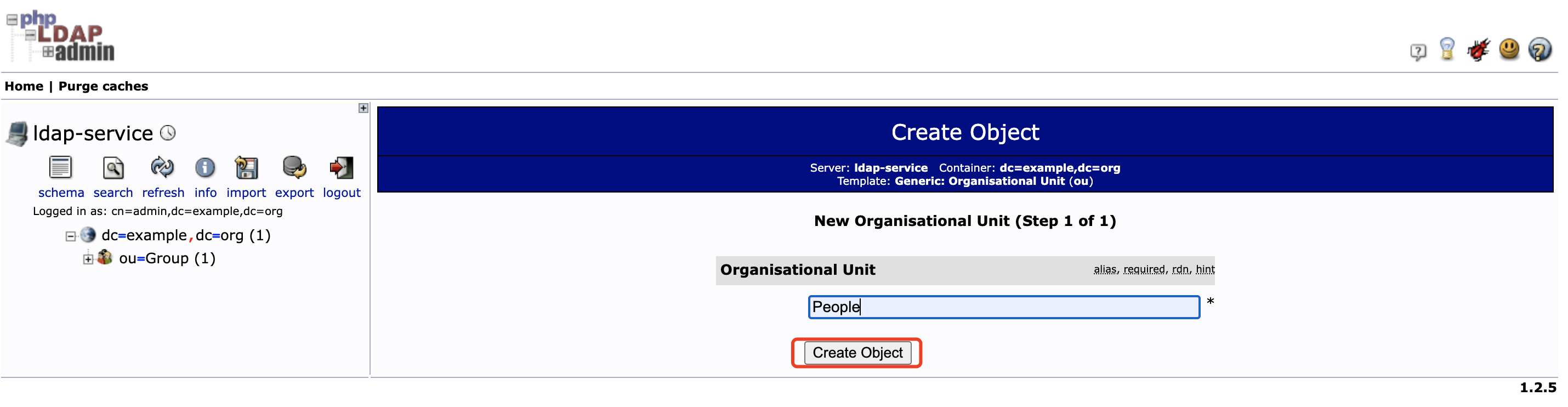The height and width of the screenshot is (407, 1568).
Task: Click the alias attribute hint
Action: coord(1105,269)
